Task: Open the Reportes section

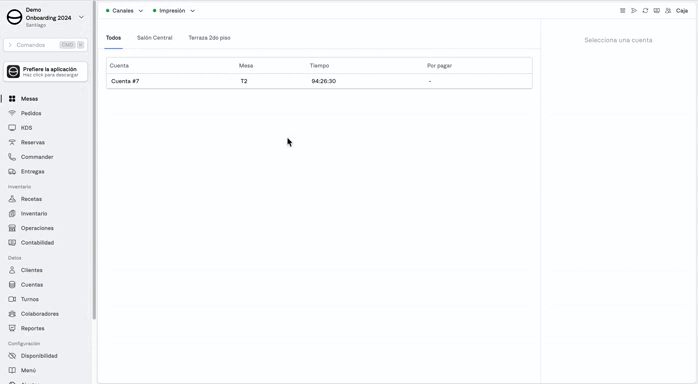Action: 32,328
